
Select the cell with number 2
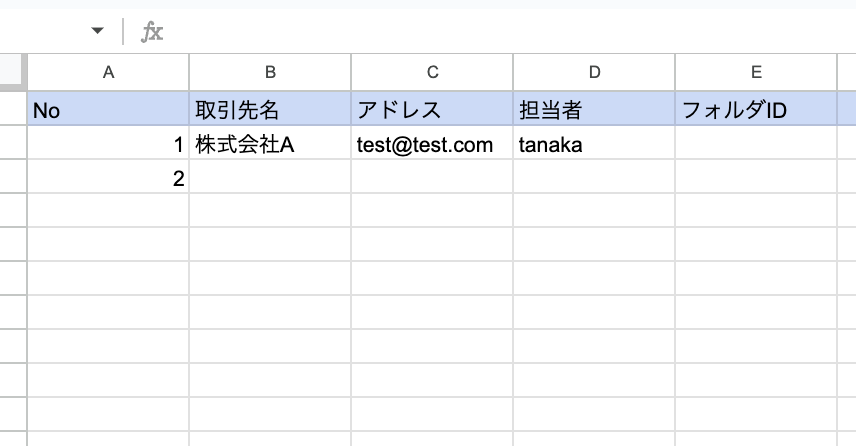[x=108, y=179]
